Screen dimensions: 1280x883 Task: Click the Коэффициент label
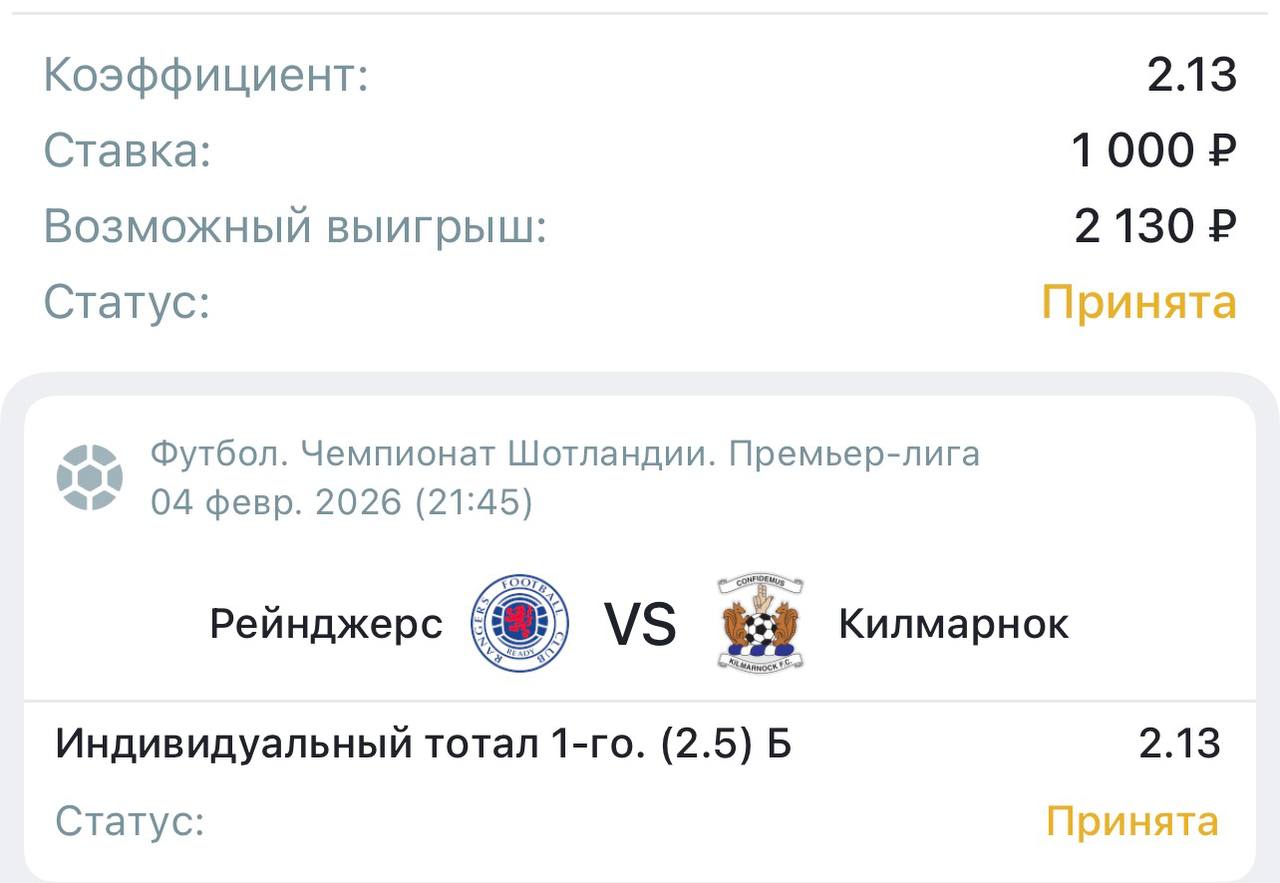tap(206, 76)
